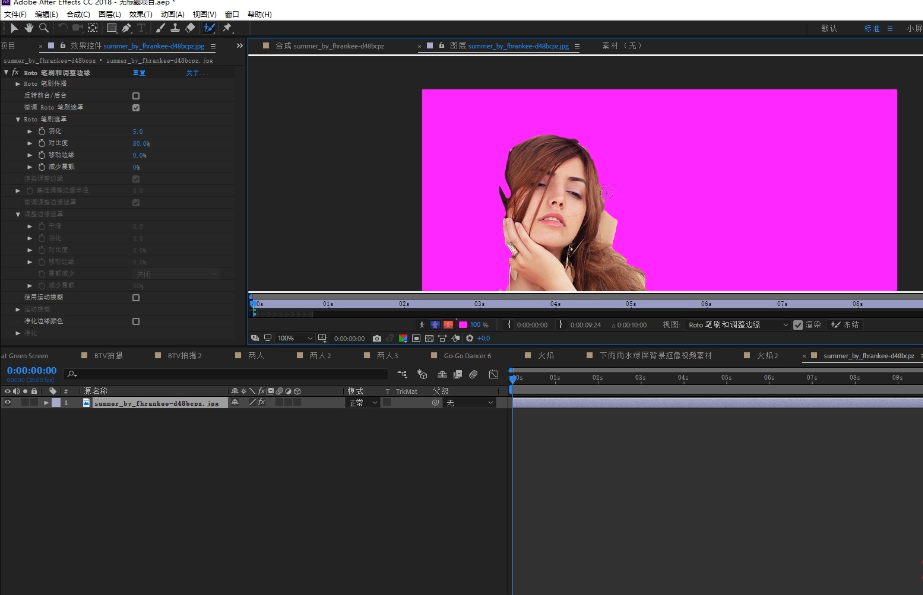Open the 视图 Roto view dropdown
Screen dimensions: 923x595
coord(737,325)
